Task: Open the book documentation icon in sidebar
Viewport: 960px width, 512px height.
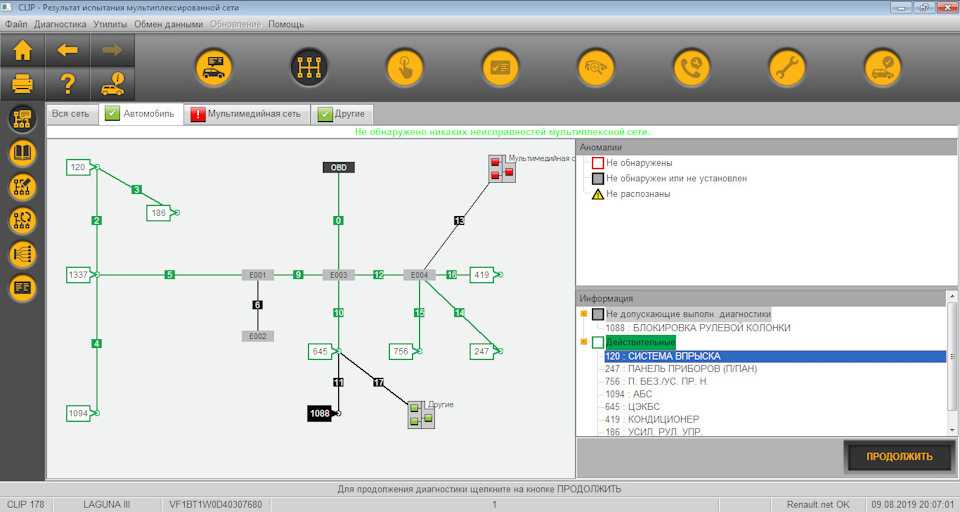Action: point(23,153)
